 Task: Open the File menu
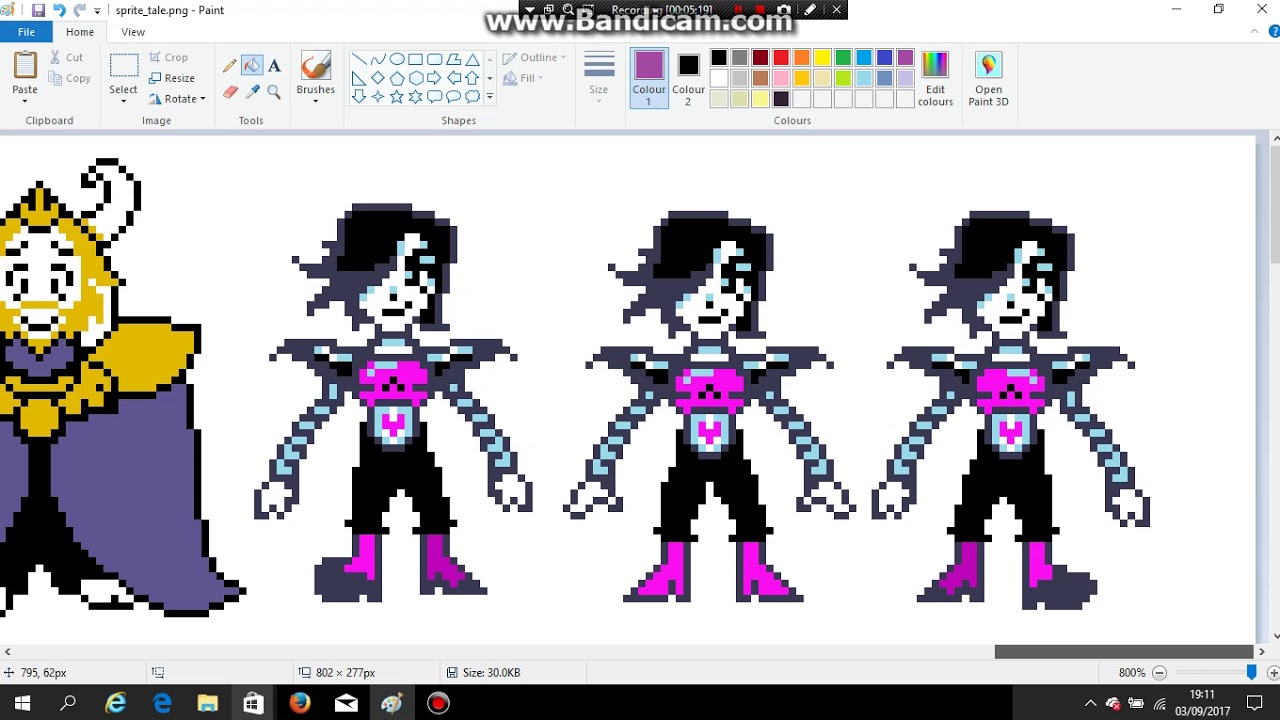[26, 32]
